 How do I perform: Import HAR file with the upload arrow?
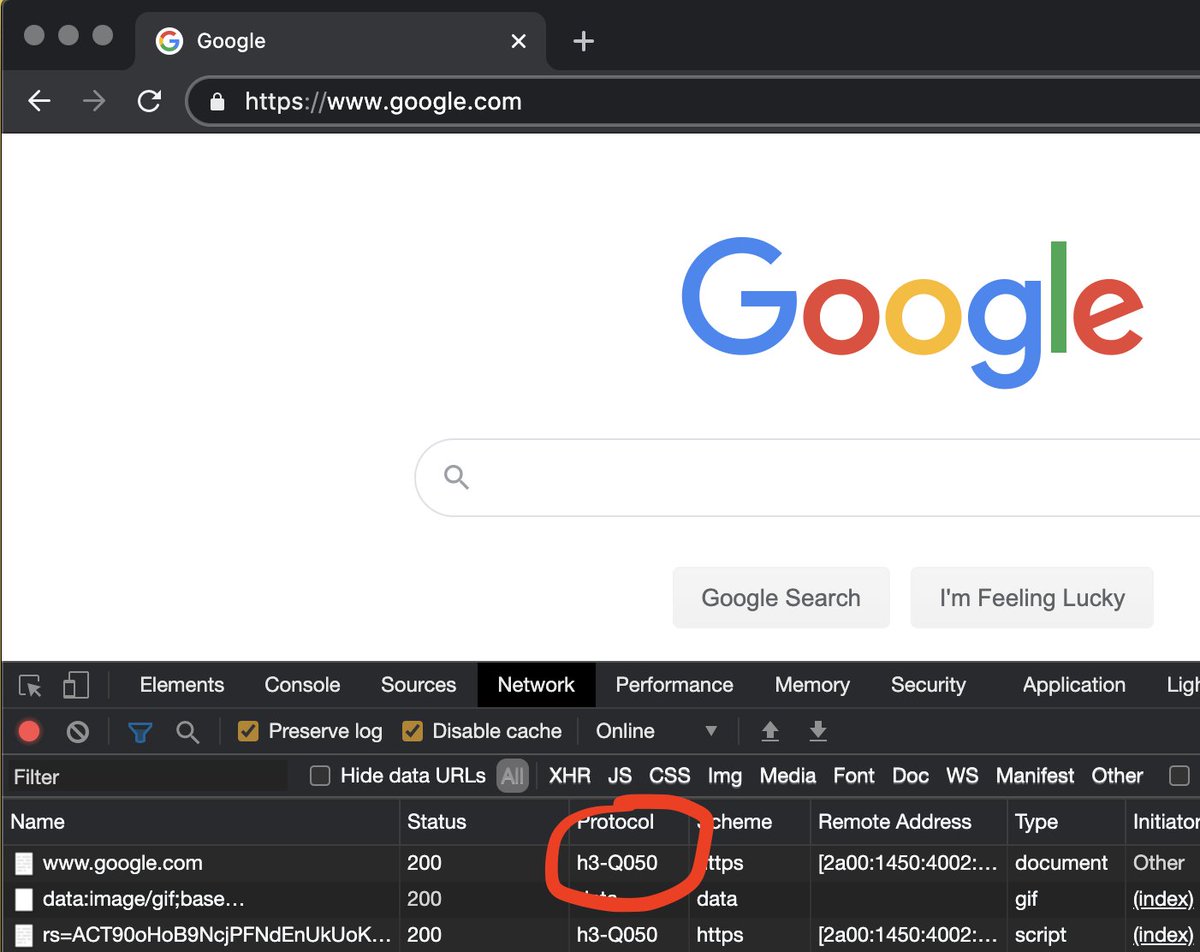[x=770, y=731]
